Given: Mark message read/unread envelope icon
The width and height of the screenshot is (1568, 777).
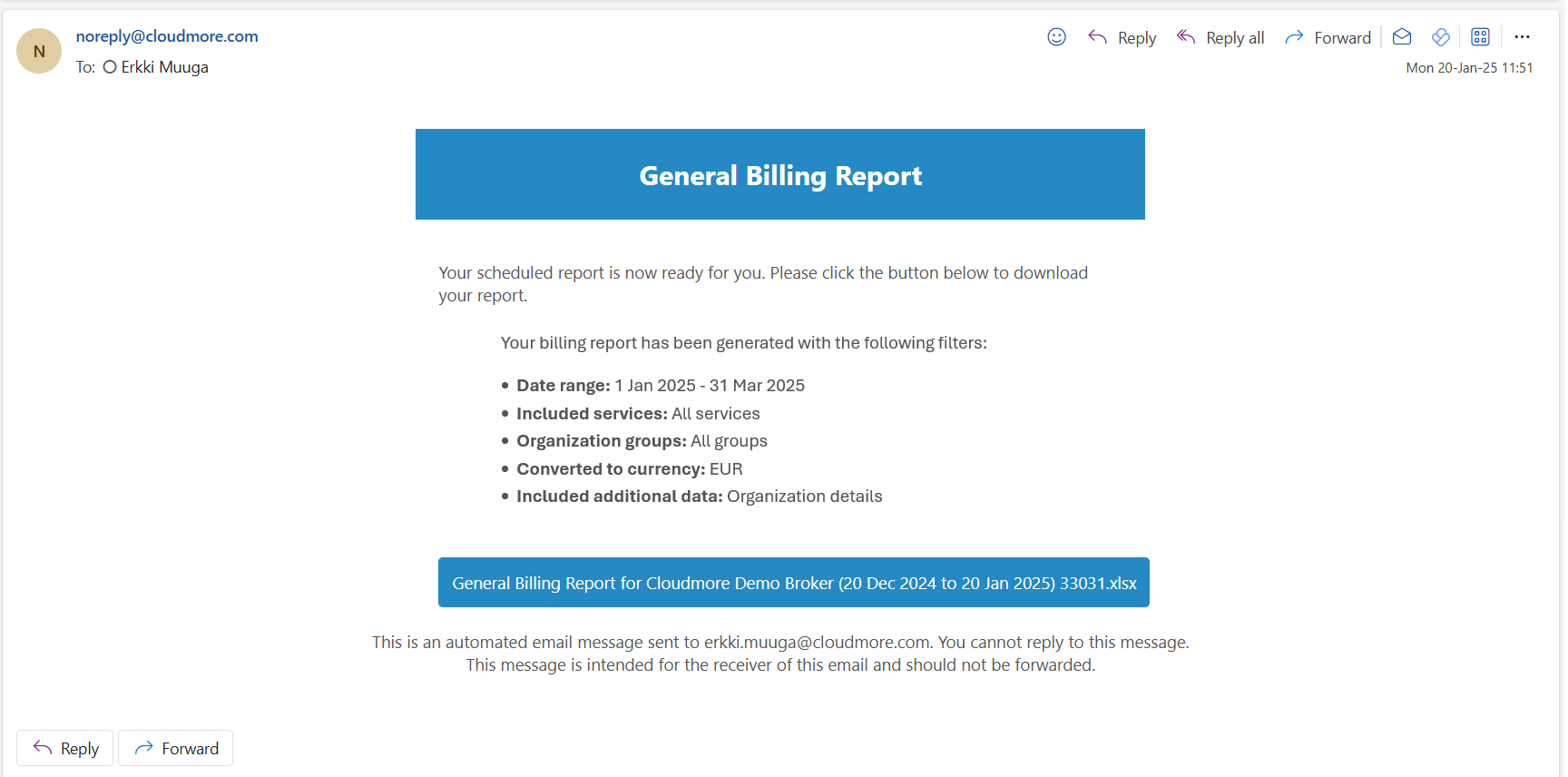Looking at the screenshot, I should pos(1402,37).
